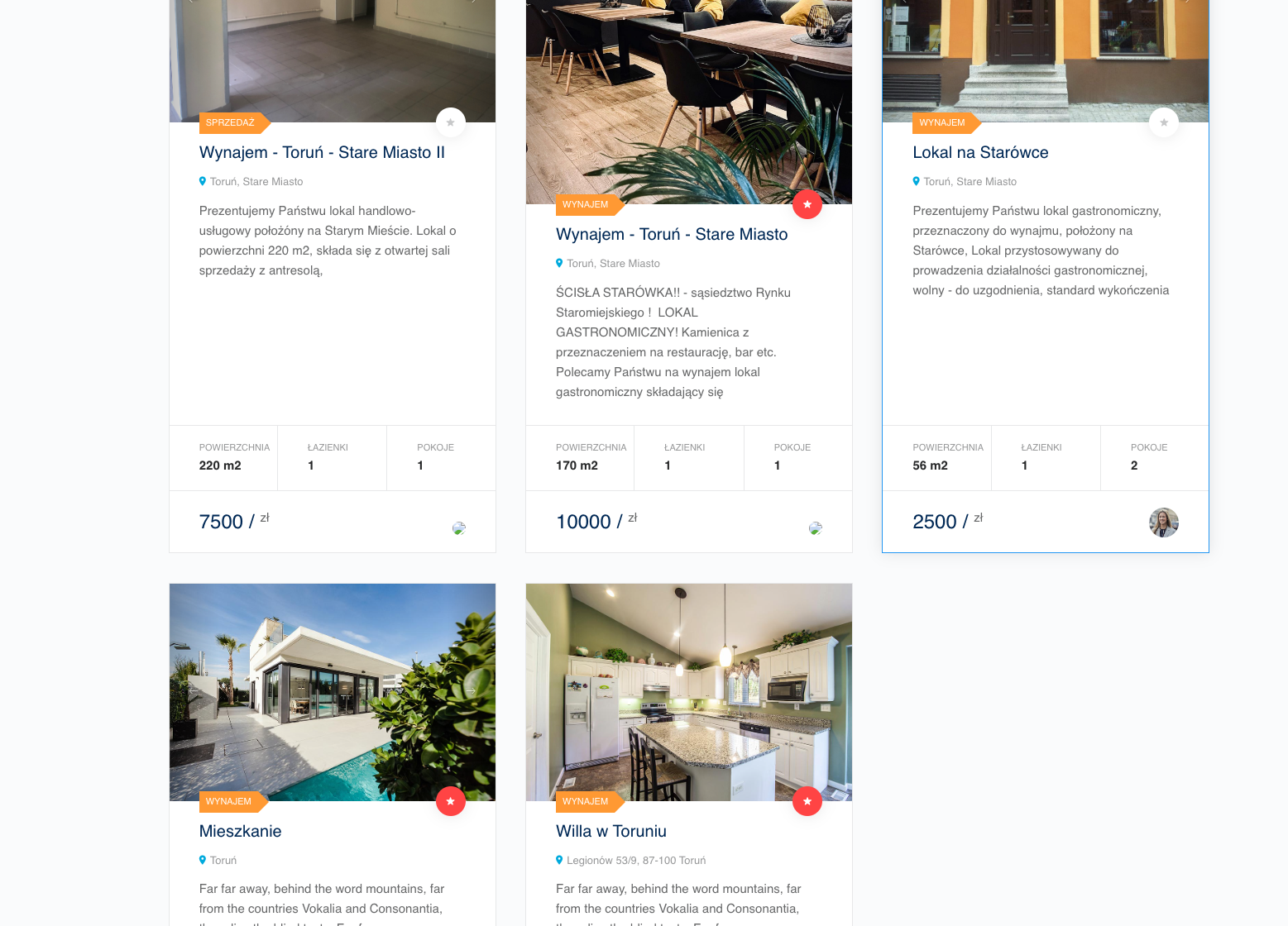Toggle favorite star on Wynajem Toruń Stare Miasto II
1288x926 pixels.
(451, 122)
